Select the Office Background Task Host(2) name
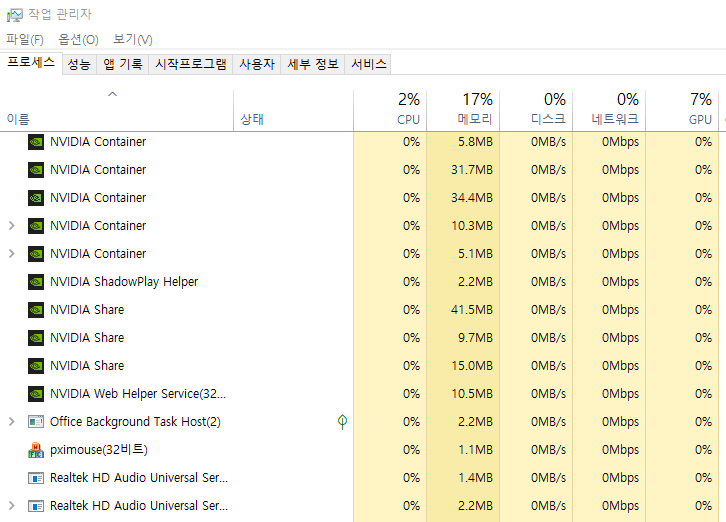The height and width of the screenshot is (522, 726). 135,421
